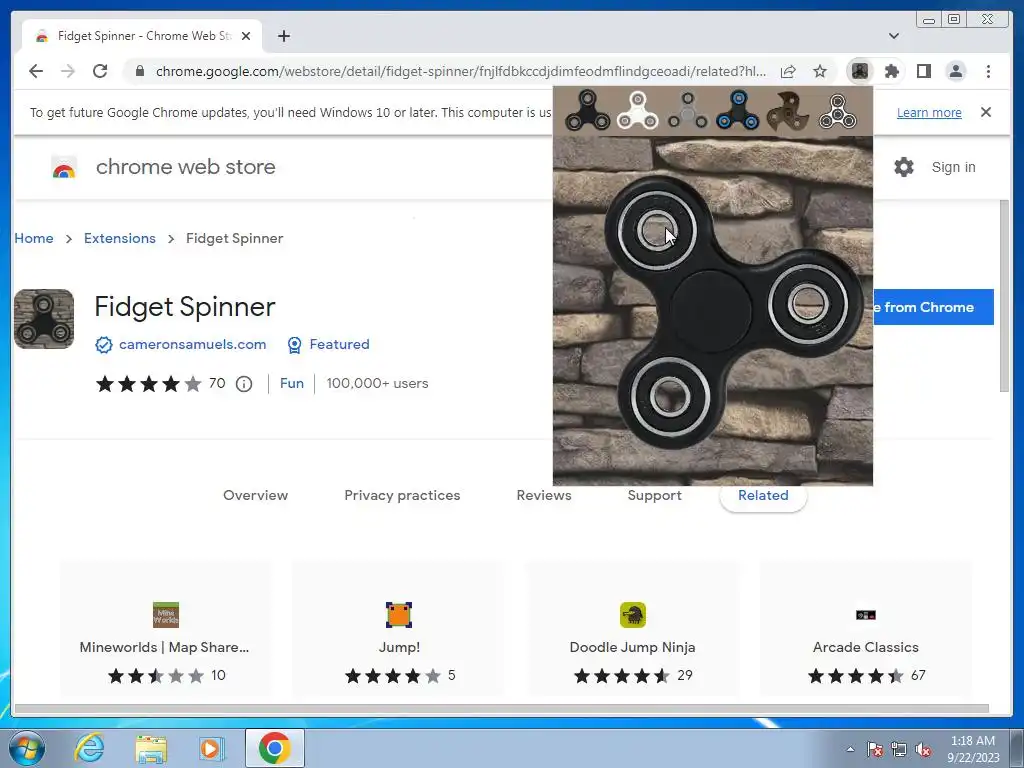Open the Fun category link
This screenshot has height=768, width=1024.
click(291, 383)
